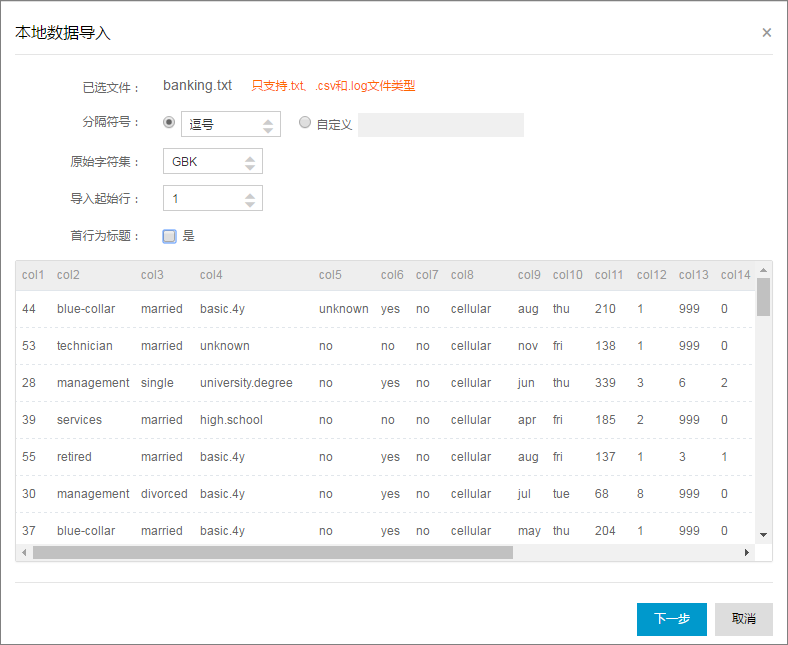
Task: Click the 339 value cell
Action: pyautogui.click(x=605, y=383)
